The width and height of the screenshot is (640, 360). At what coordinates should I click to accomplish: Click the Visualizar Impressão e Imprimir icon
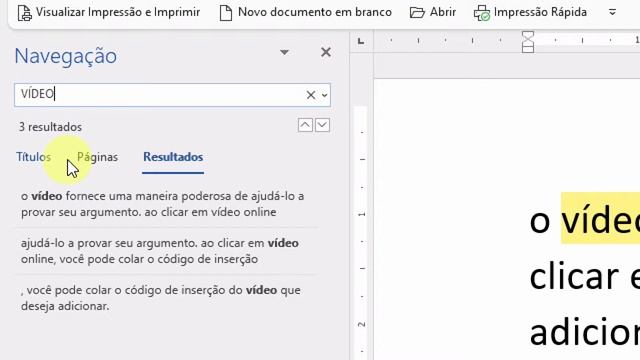pos(24,13)
